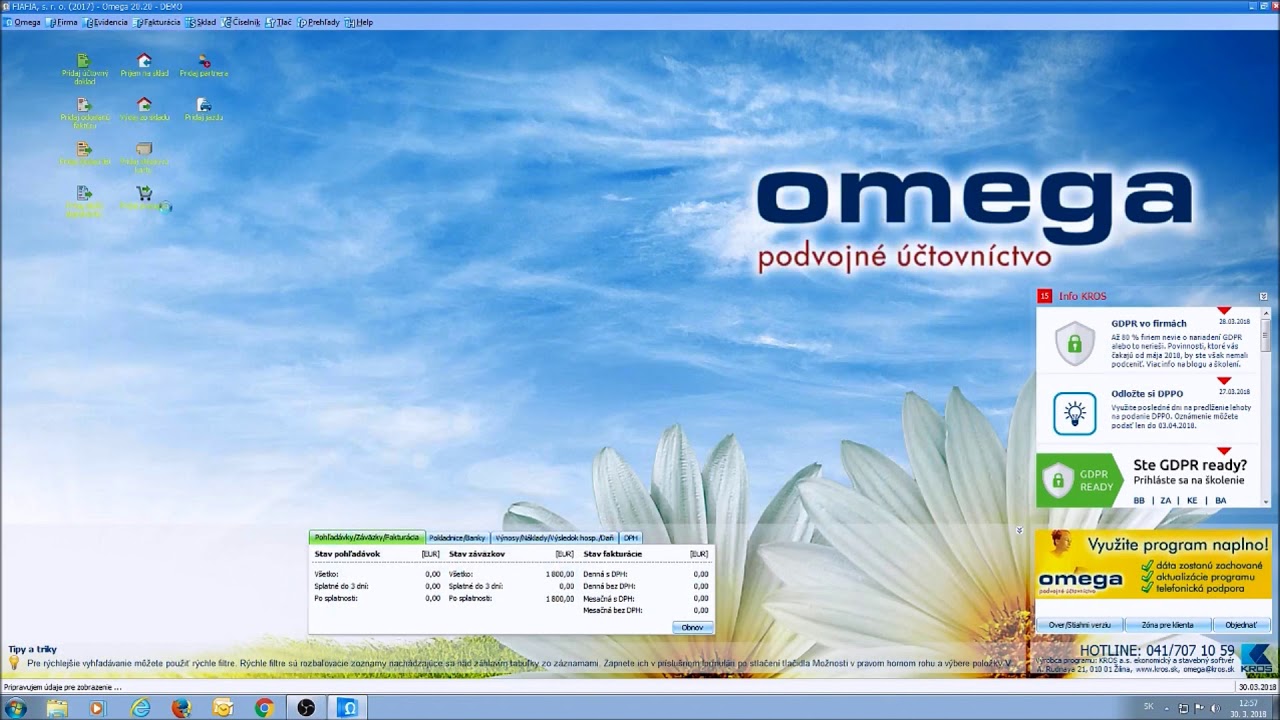Open shopping cart shortcut icon

144,193
